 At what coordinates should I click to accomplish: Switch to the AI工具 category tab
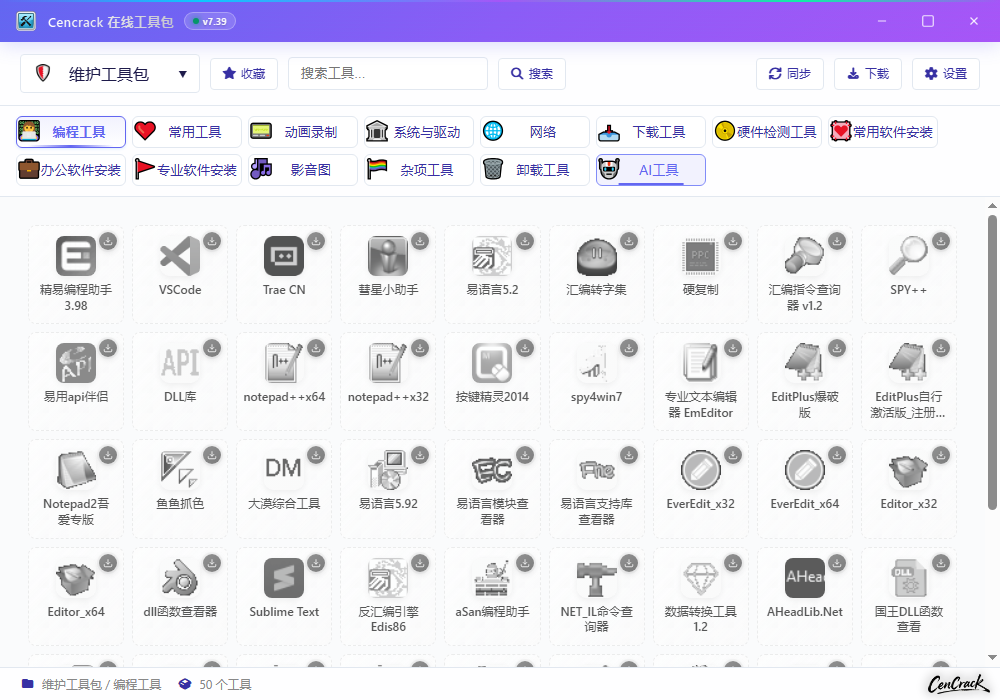point(651,170)
